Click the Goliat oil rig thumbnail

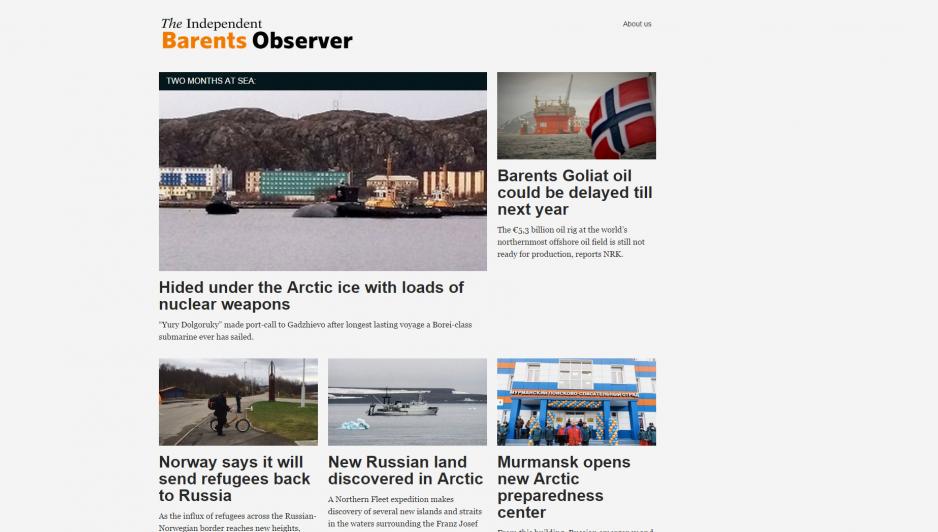click(x=576, y=115)
